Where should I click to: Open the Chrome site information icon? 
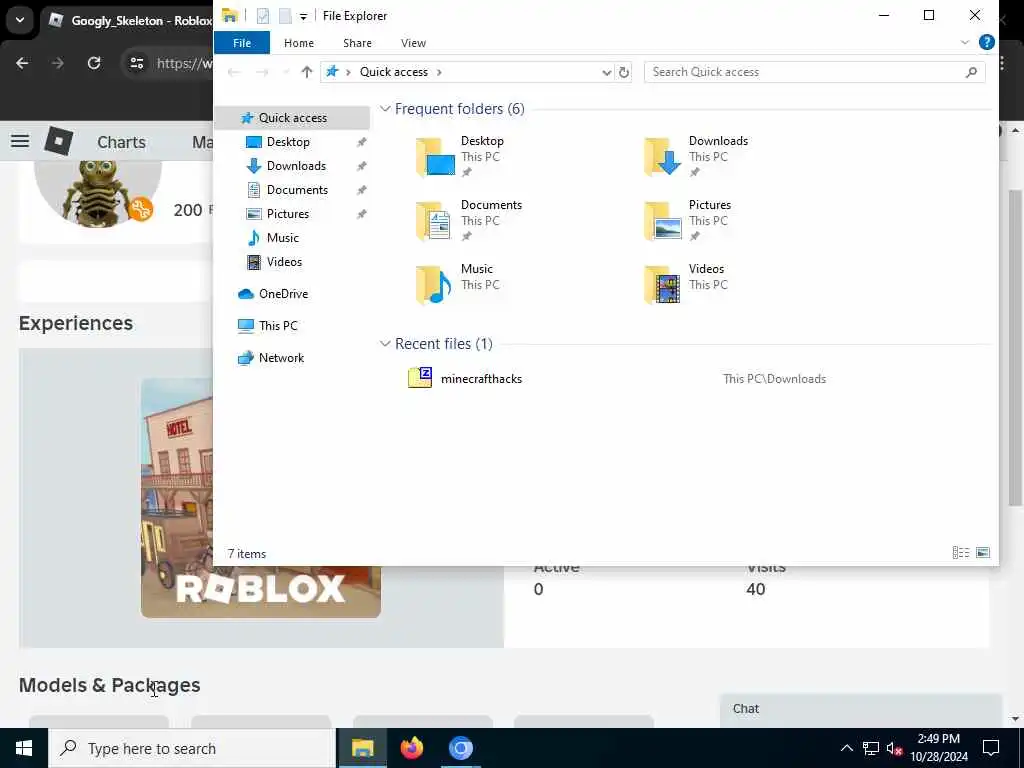click(136, 63)
